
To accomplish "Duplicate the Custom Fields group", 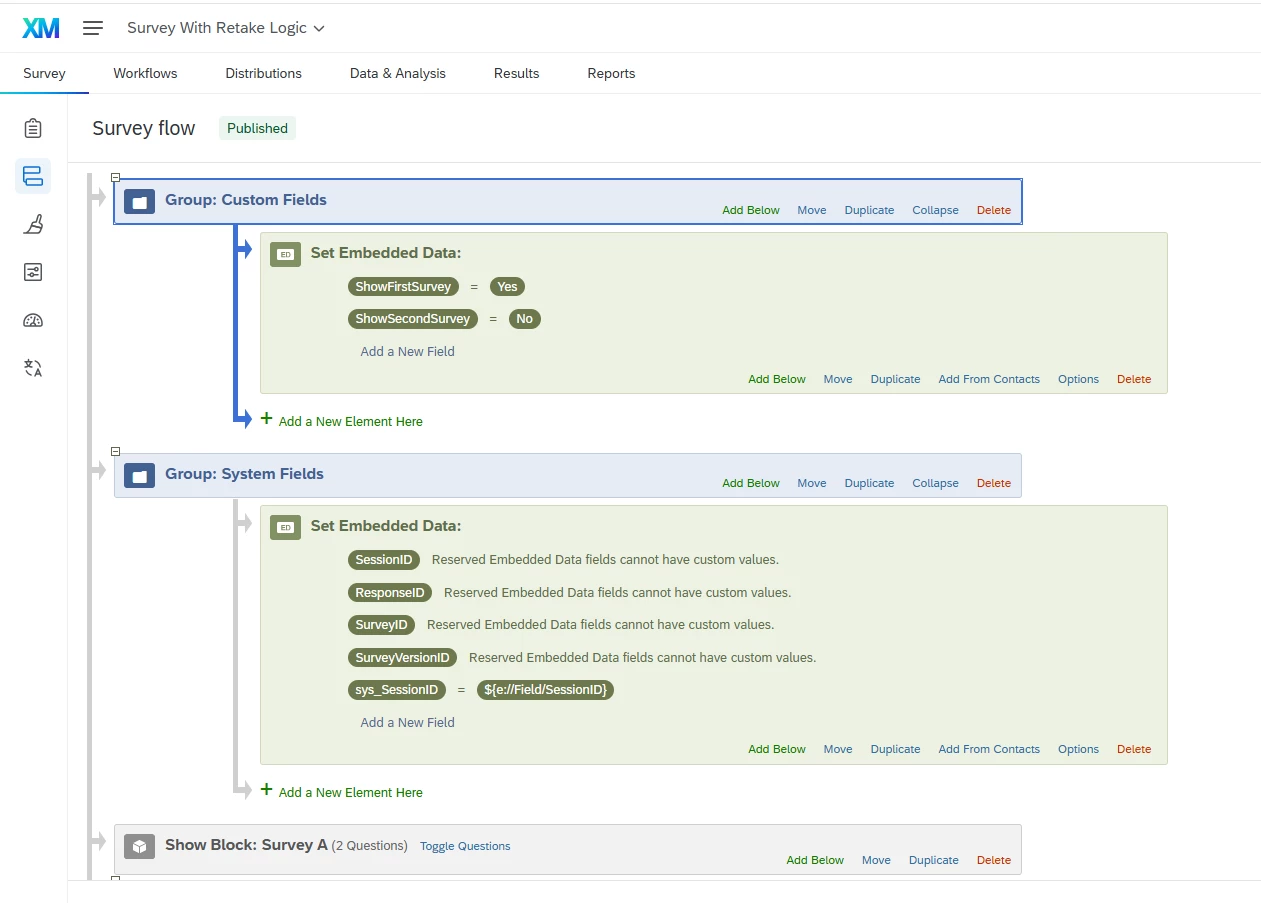I will click(x=869, y=210).
